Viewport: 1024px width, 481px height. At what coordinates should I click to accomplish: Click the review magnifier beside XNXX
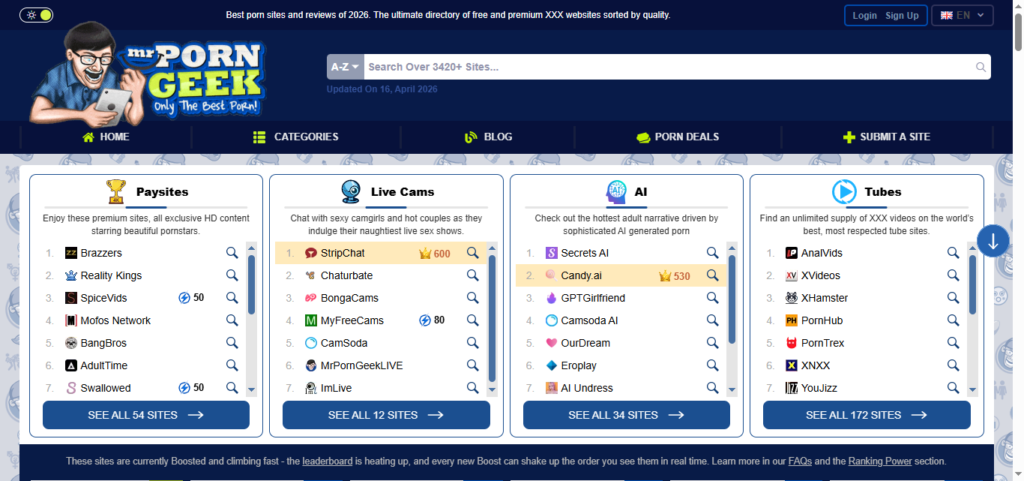tap(953, 365)
